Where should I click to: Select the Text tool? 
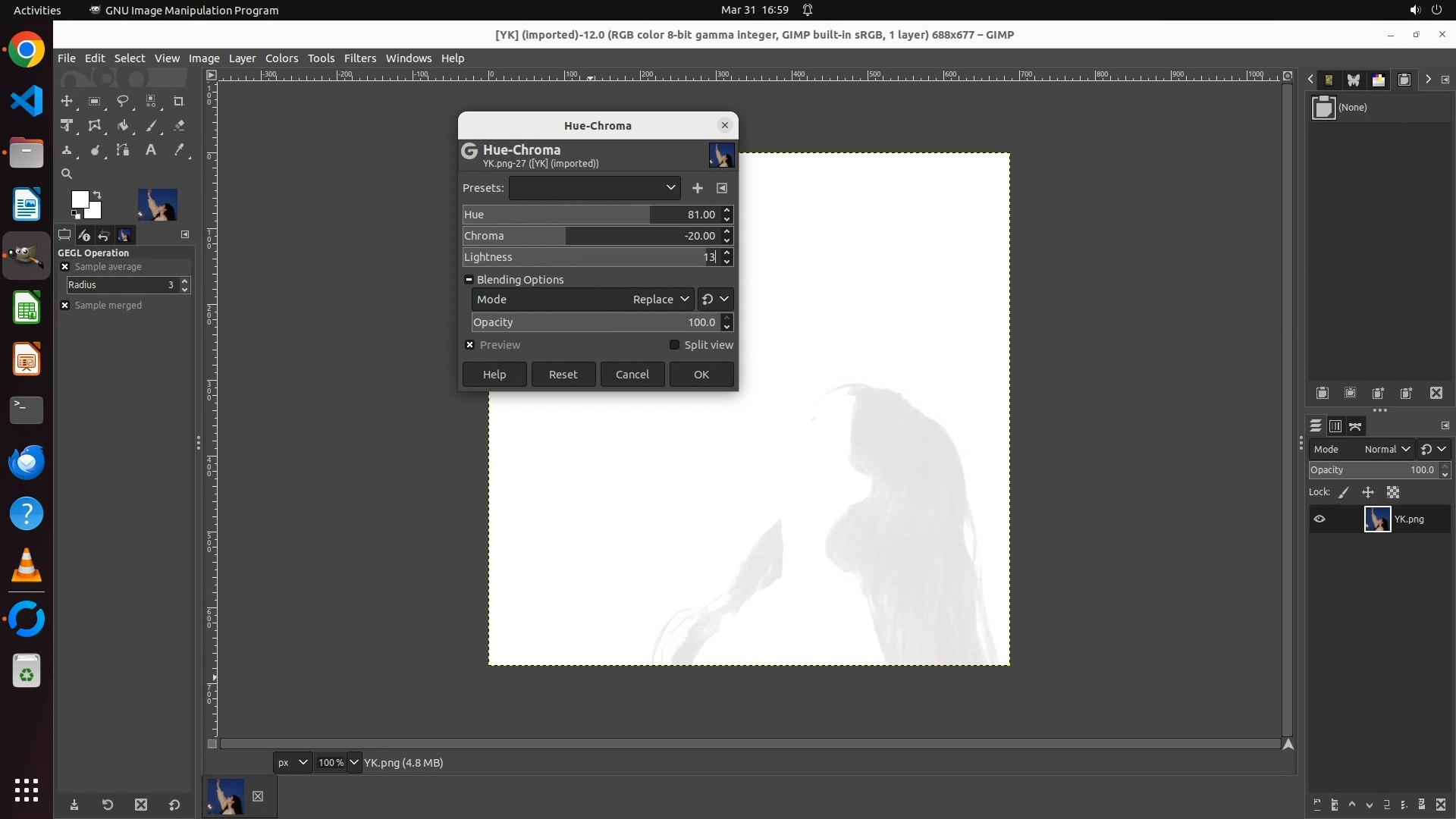point(151,150)
